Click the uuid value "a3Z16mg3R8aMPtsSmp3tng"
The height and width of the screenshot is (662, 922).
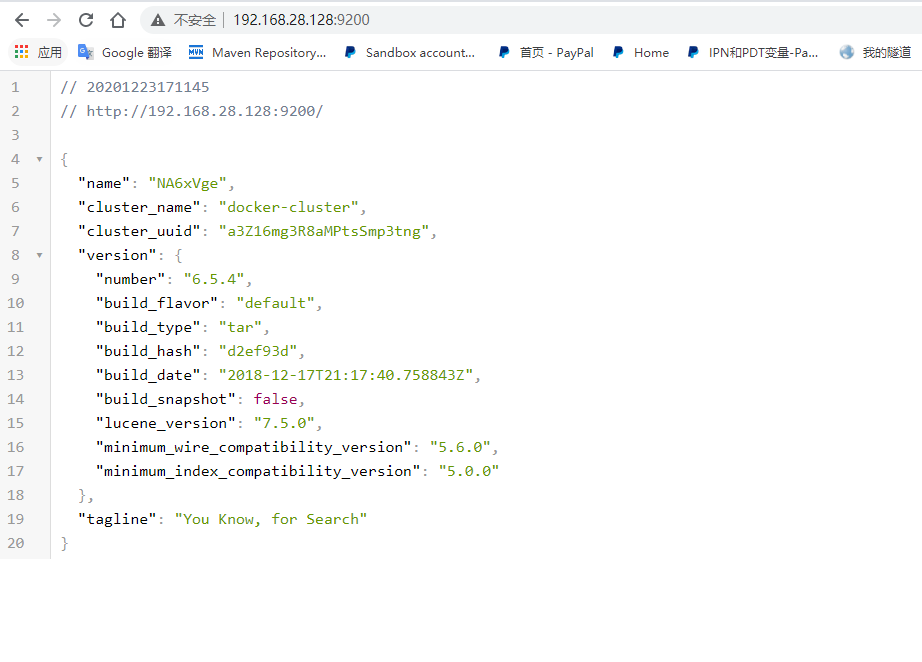[323, 232]
